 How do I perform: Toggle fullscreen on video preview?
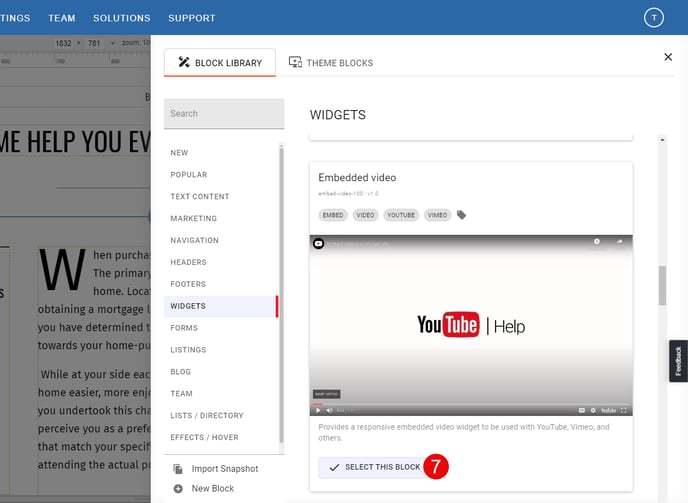coord(624,410)
